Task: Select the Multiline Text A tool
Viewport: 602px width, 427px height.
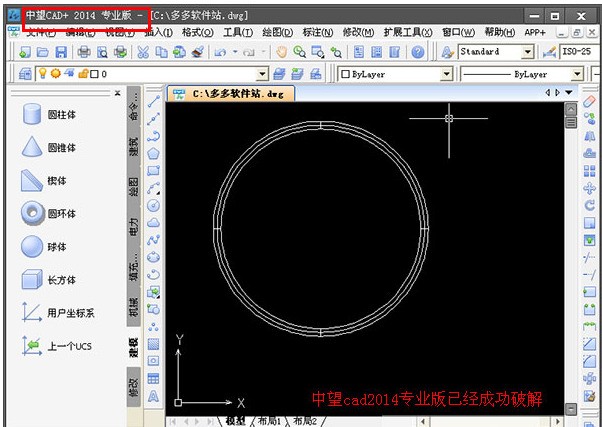Action: pyautogui.click(x=154, y=396)
